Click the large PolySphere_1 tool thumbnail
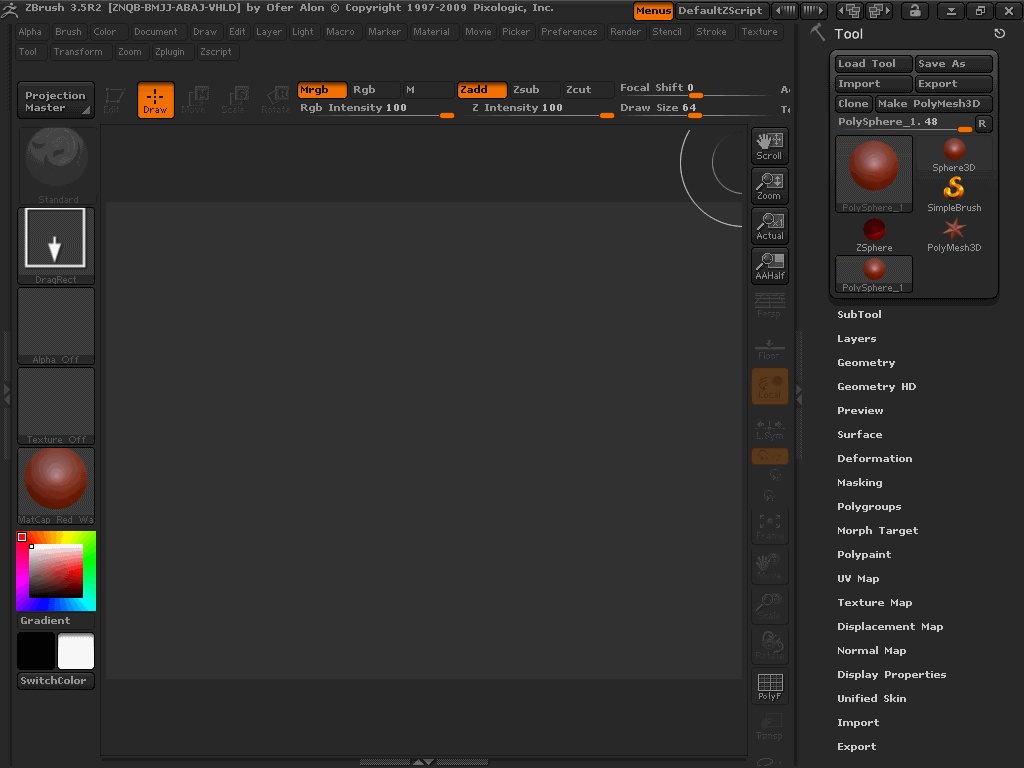Image resolution: width=1024 pixels, height=768 pixels. coord(874,174)
